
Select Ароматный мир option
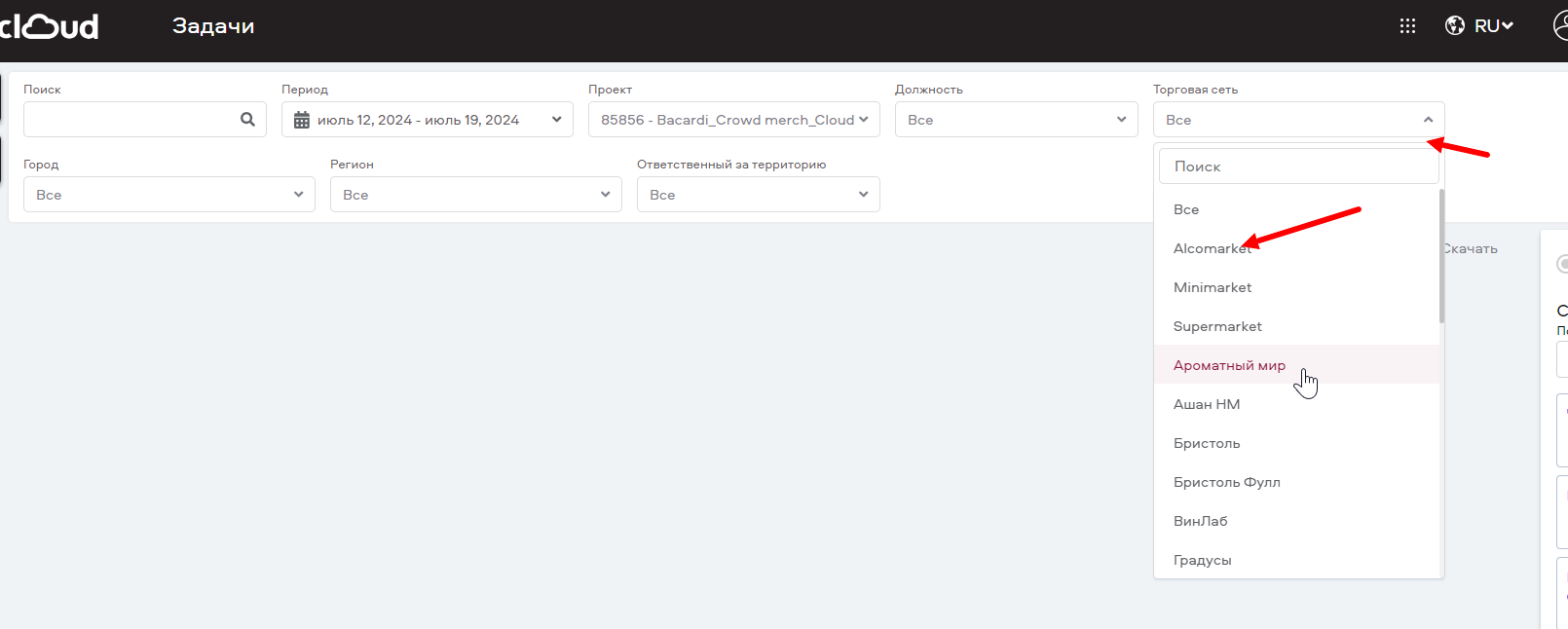point(1296,365)
